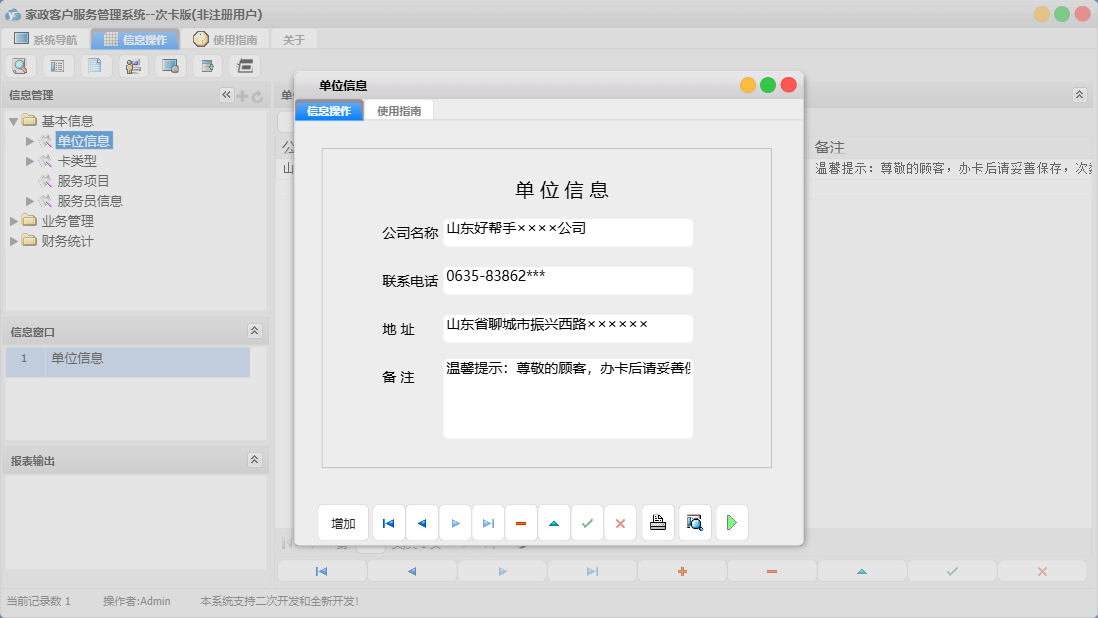1098x618 pixels.
Task: Click the document icon in the top toolbar
Action: 94,65
